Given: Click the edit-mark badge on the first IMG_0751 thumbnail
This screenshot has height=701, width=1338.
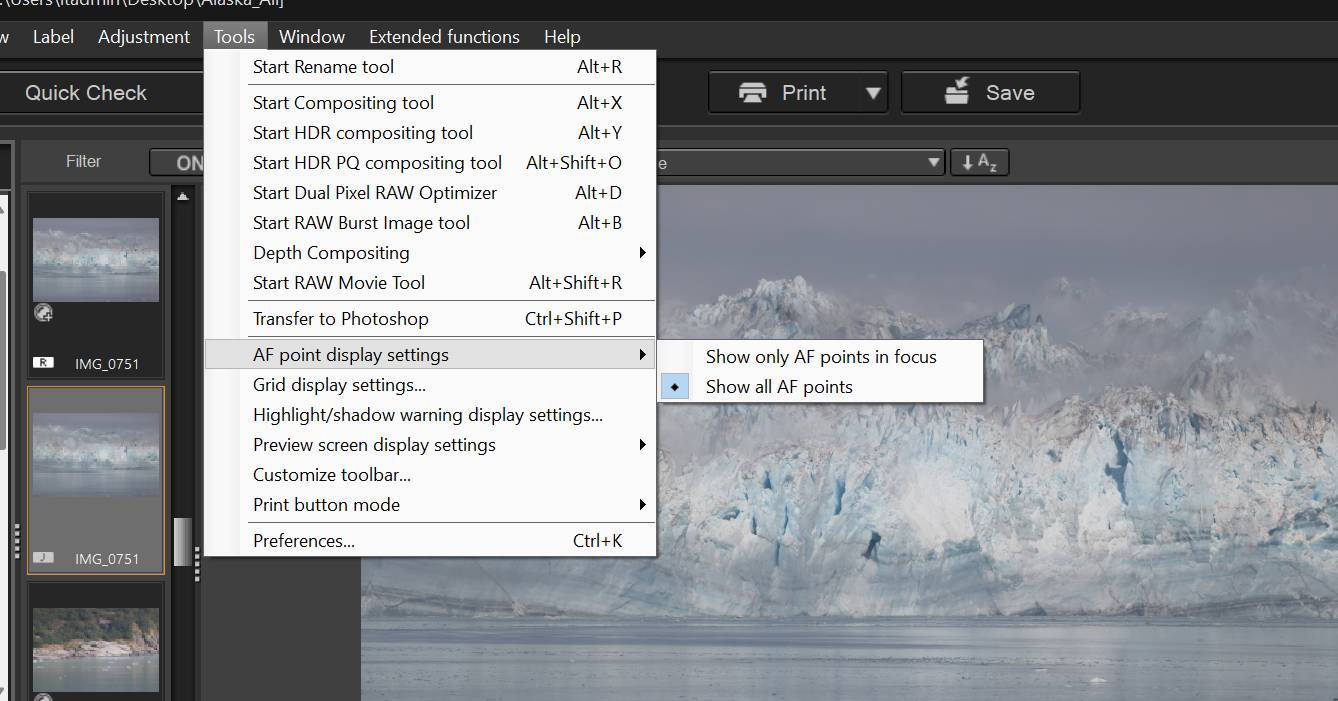Looking at the screenshot, I should tap(43, 313).
